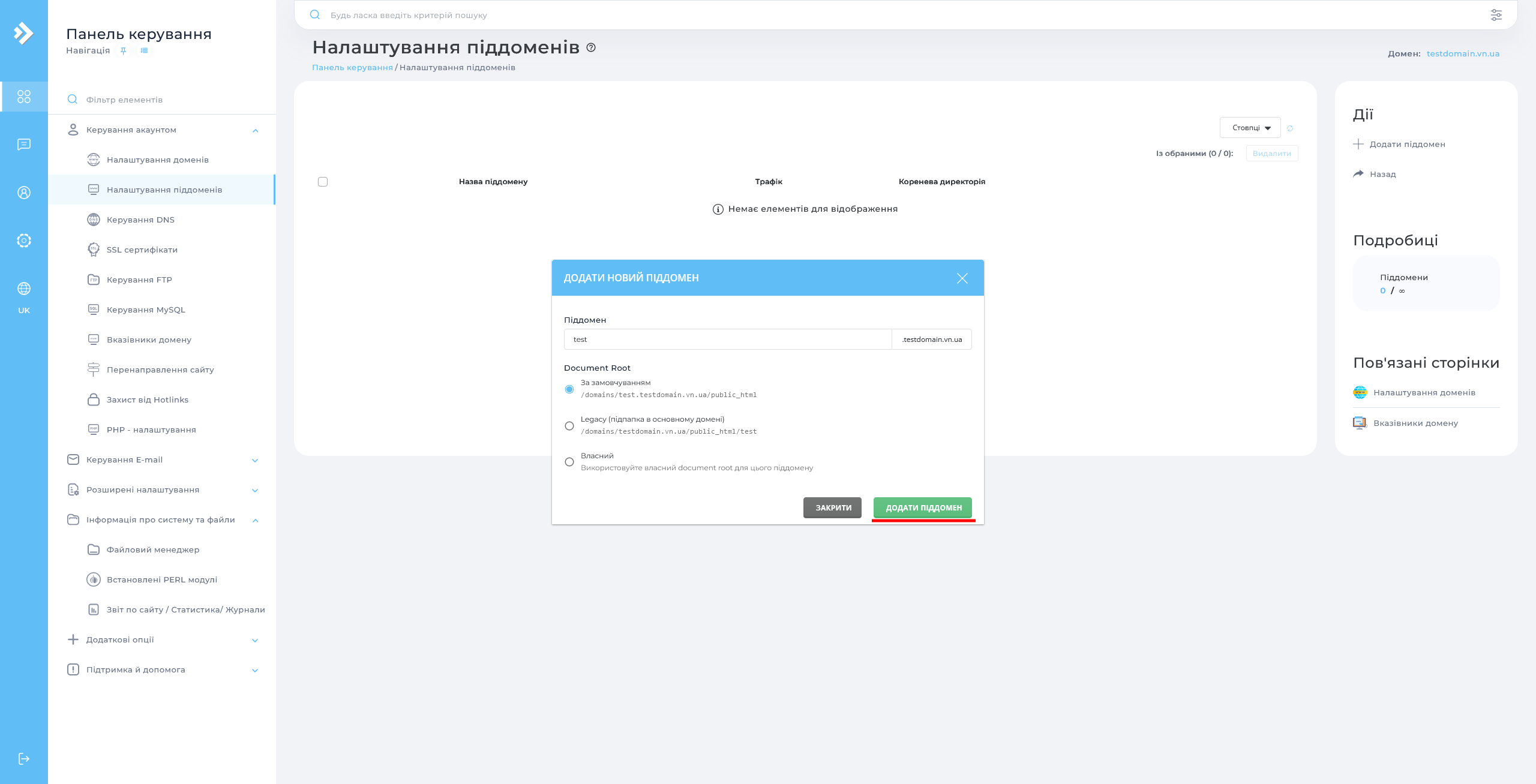1536x784 pixels.
Task: Refresh the subdomain list with the refresh icon
Action: pyautogui.click(x=1290, y=128)
